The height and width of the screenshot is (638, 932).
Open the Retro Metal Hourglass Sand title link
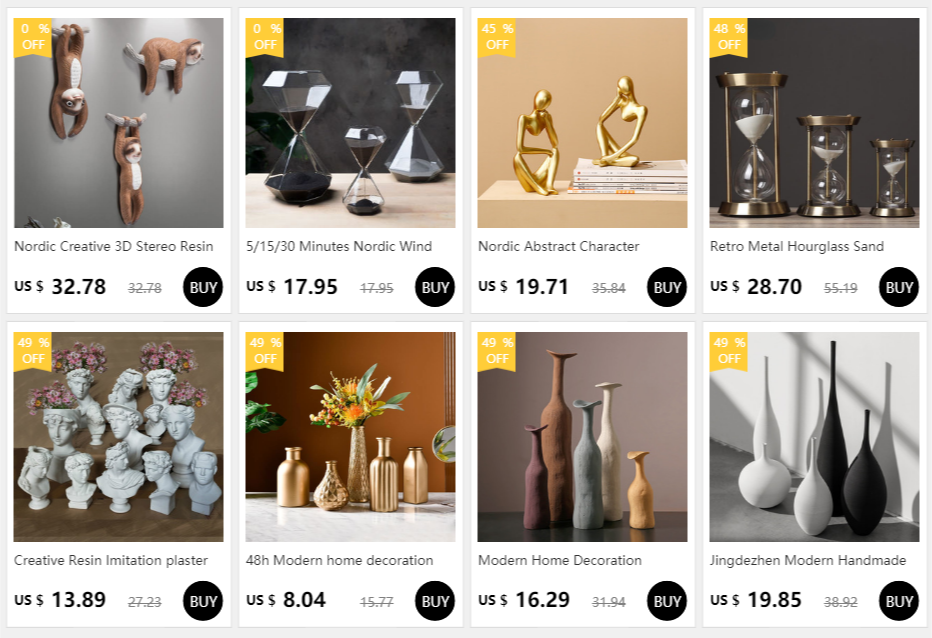click(796, 246)
